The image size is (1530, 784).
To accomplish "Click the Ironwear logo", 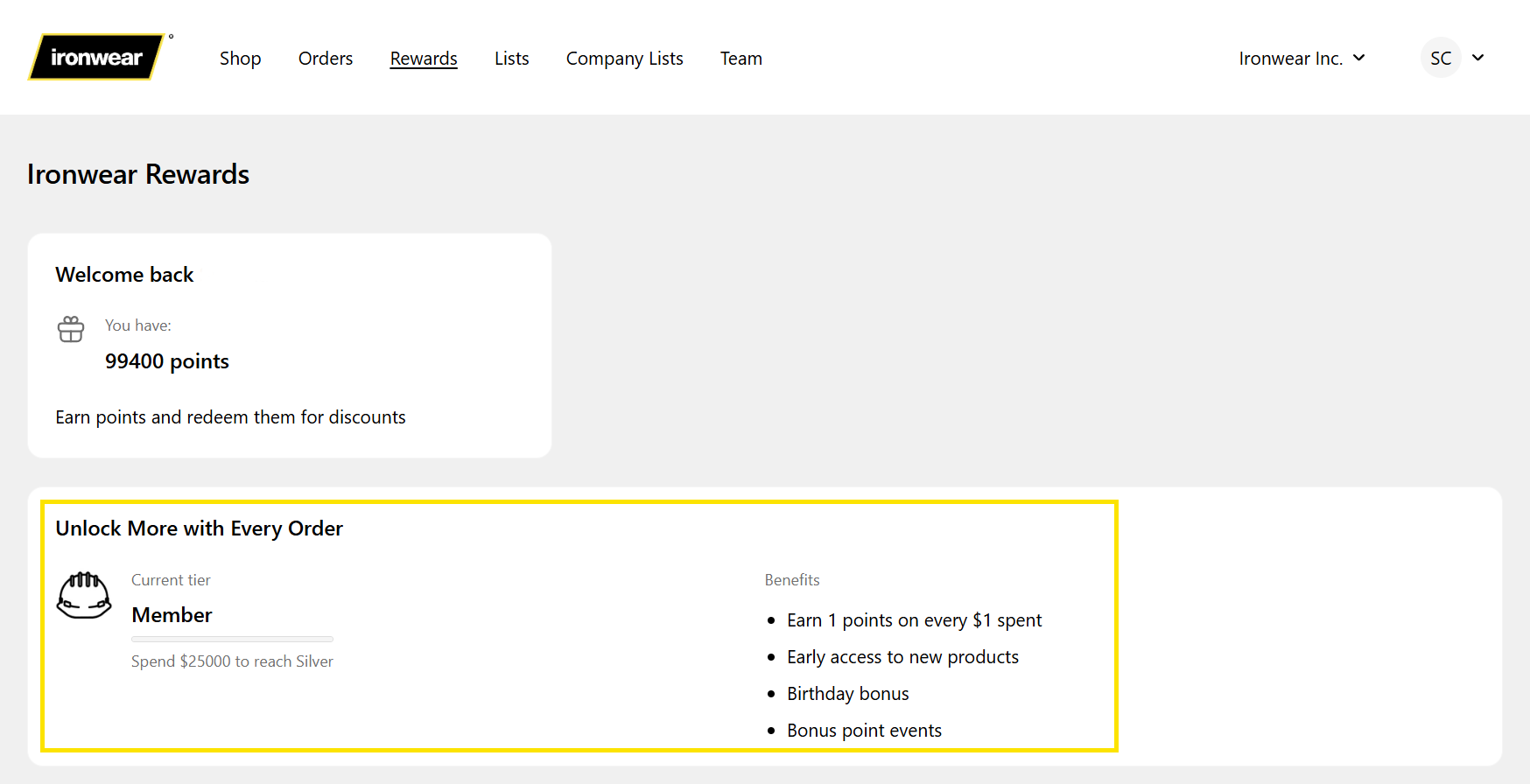I will tap(96, 58).
